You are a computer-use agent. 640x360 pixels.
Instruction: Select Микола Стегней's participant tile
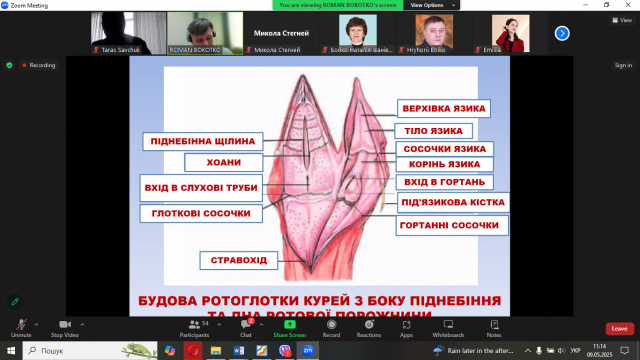(x=281, y=33)
